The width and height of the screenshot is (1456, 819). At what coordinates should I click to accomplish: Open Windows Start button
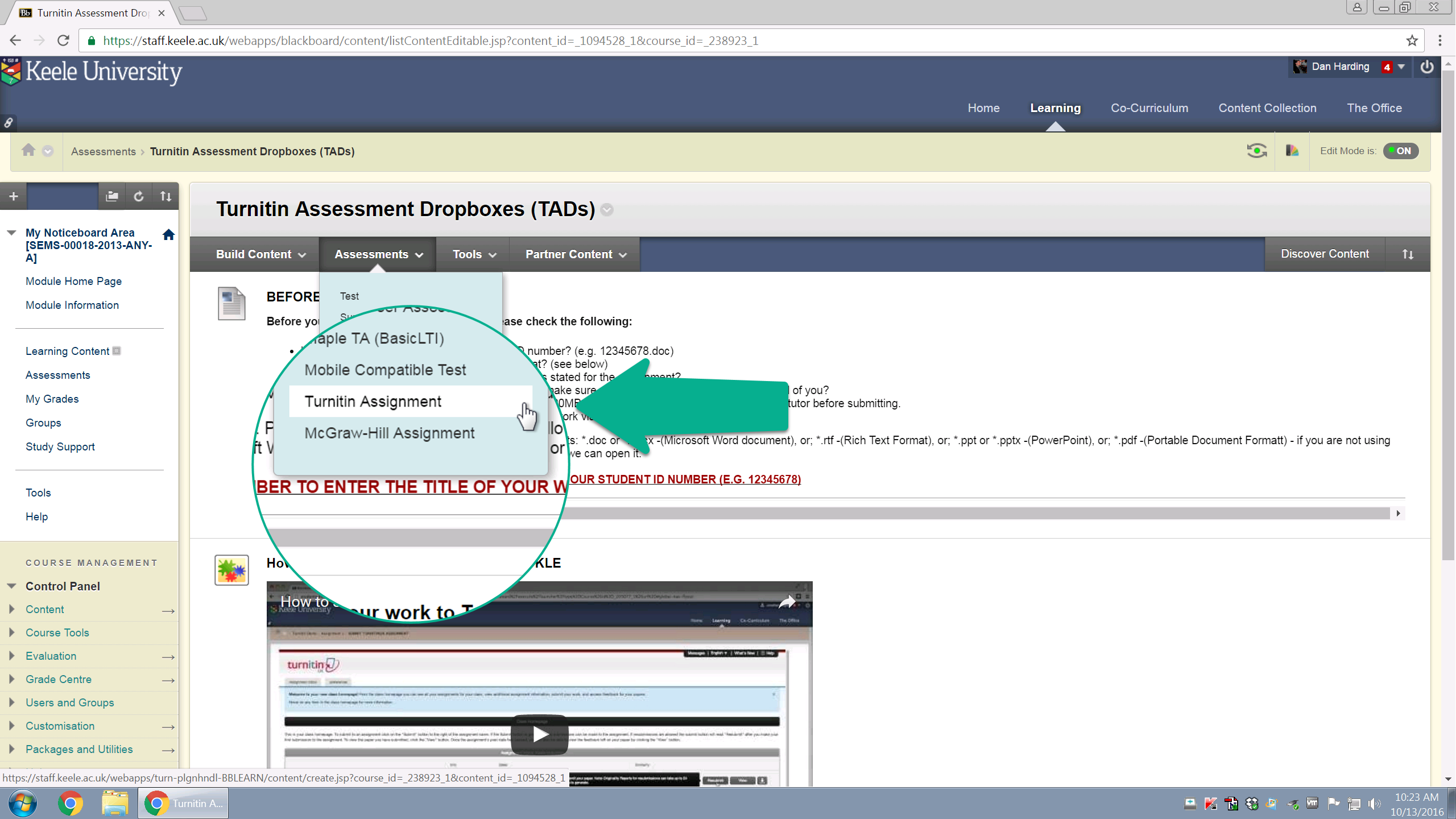click(x=23, y=804)
